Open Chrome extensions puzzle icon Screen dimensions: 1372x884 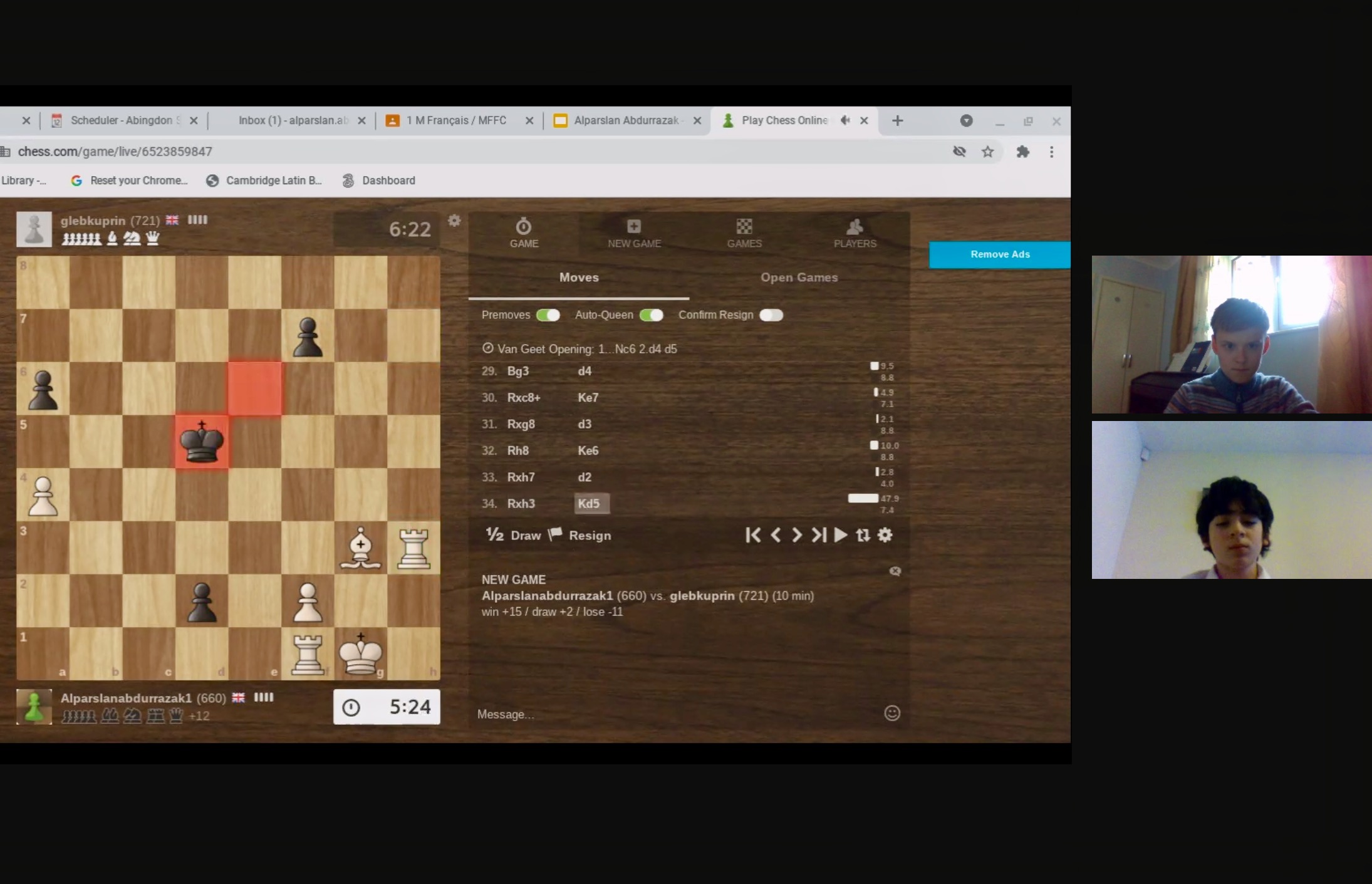click(1022, 152)
